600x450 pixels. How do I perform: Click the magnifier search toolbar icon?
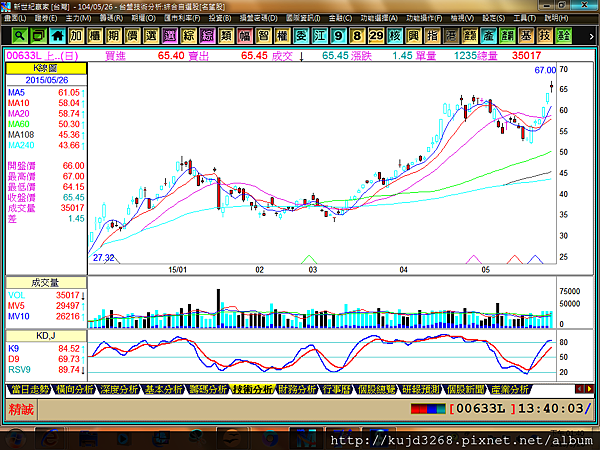[x=20, y=36]
